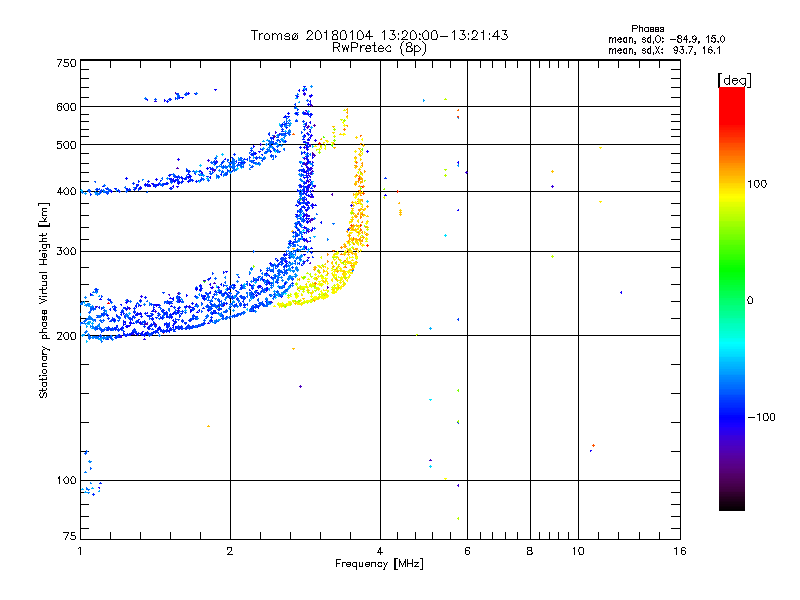Click the '[deg]' colorbar unit label
This screenshot has width=800, height=600.
click(x=734, y=81)
